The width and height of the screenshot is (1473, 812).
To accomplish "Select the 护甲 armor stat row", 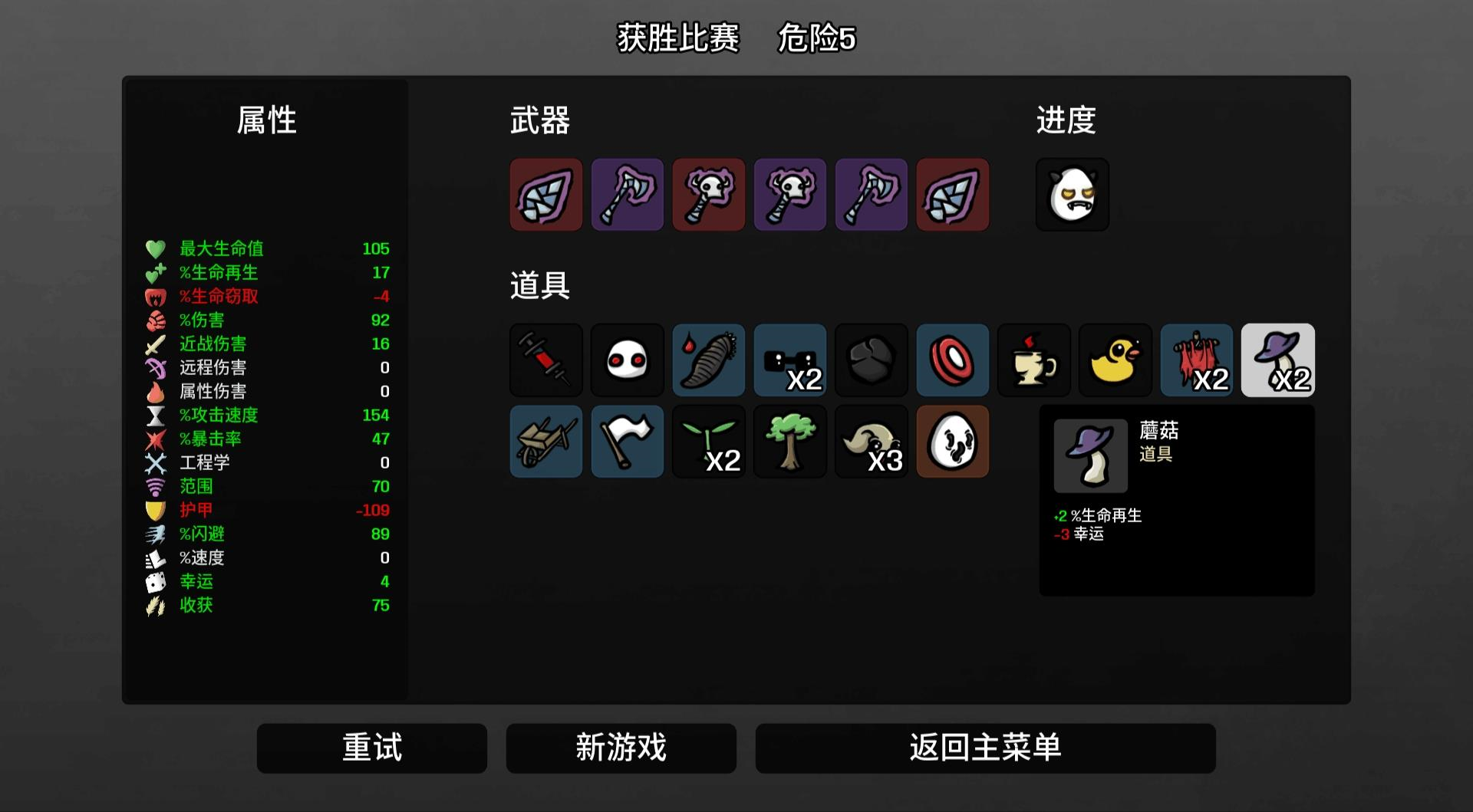I will pyautogui.click(x=267, y=510).
